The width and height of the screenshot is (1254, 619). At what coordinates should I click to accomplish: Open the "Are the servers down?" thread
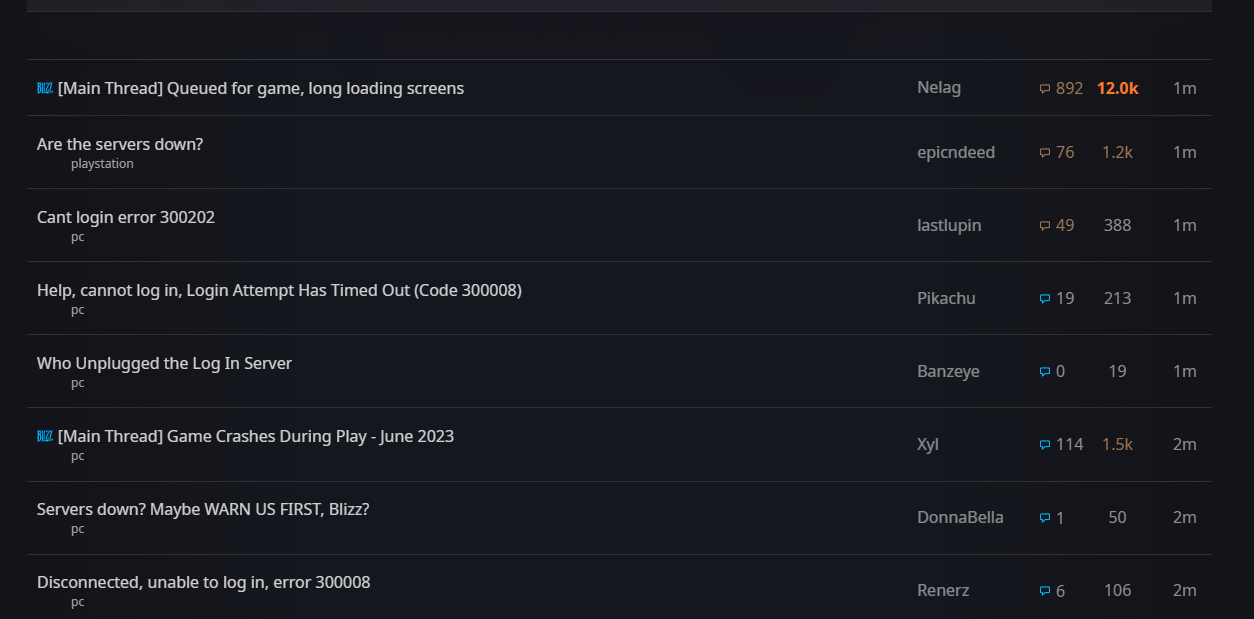120,144
